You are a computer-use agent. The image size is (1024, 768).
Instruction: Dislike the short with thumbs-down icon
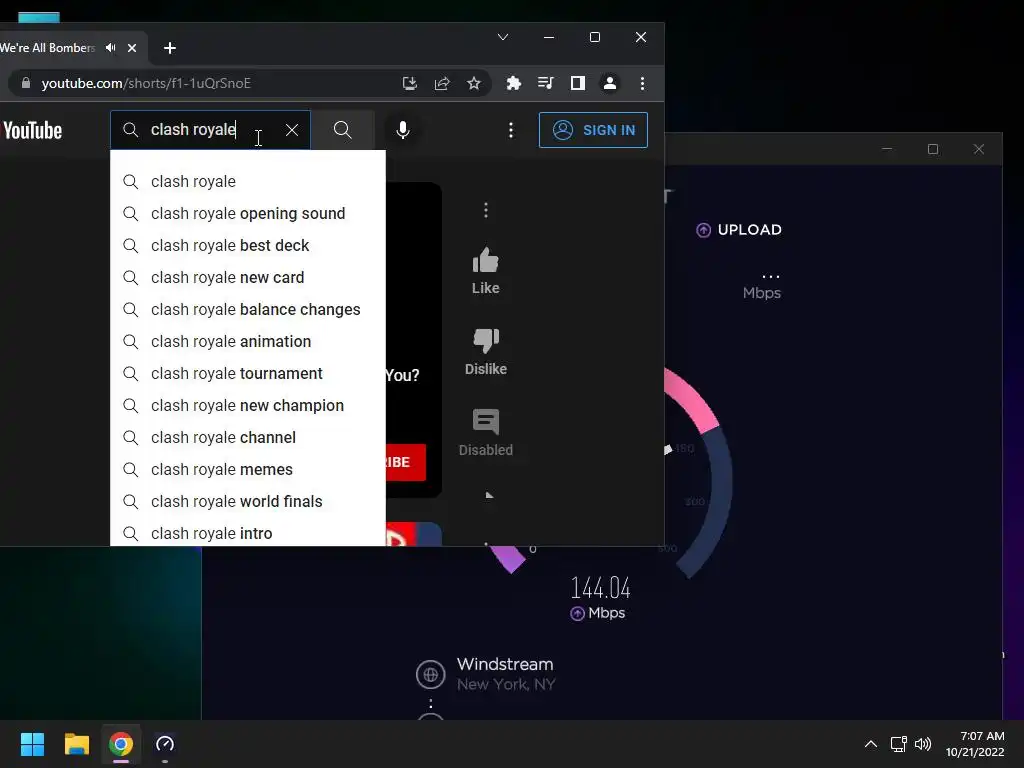(x=485, y=341)
